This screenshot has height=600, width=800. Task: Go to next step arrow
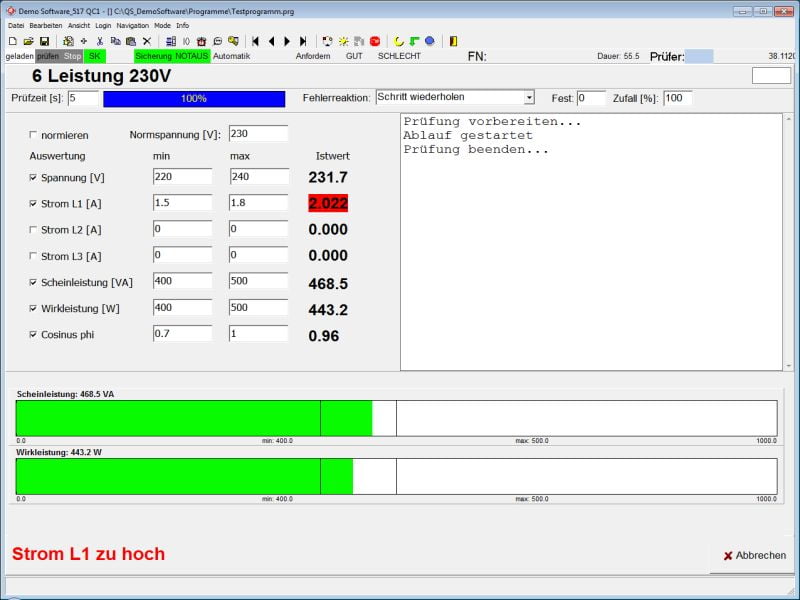[287, 41]
